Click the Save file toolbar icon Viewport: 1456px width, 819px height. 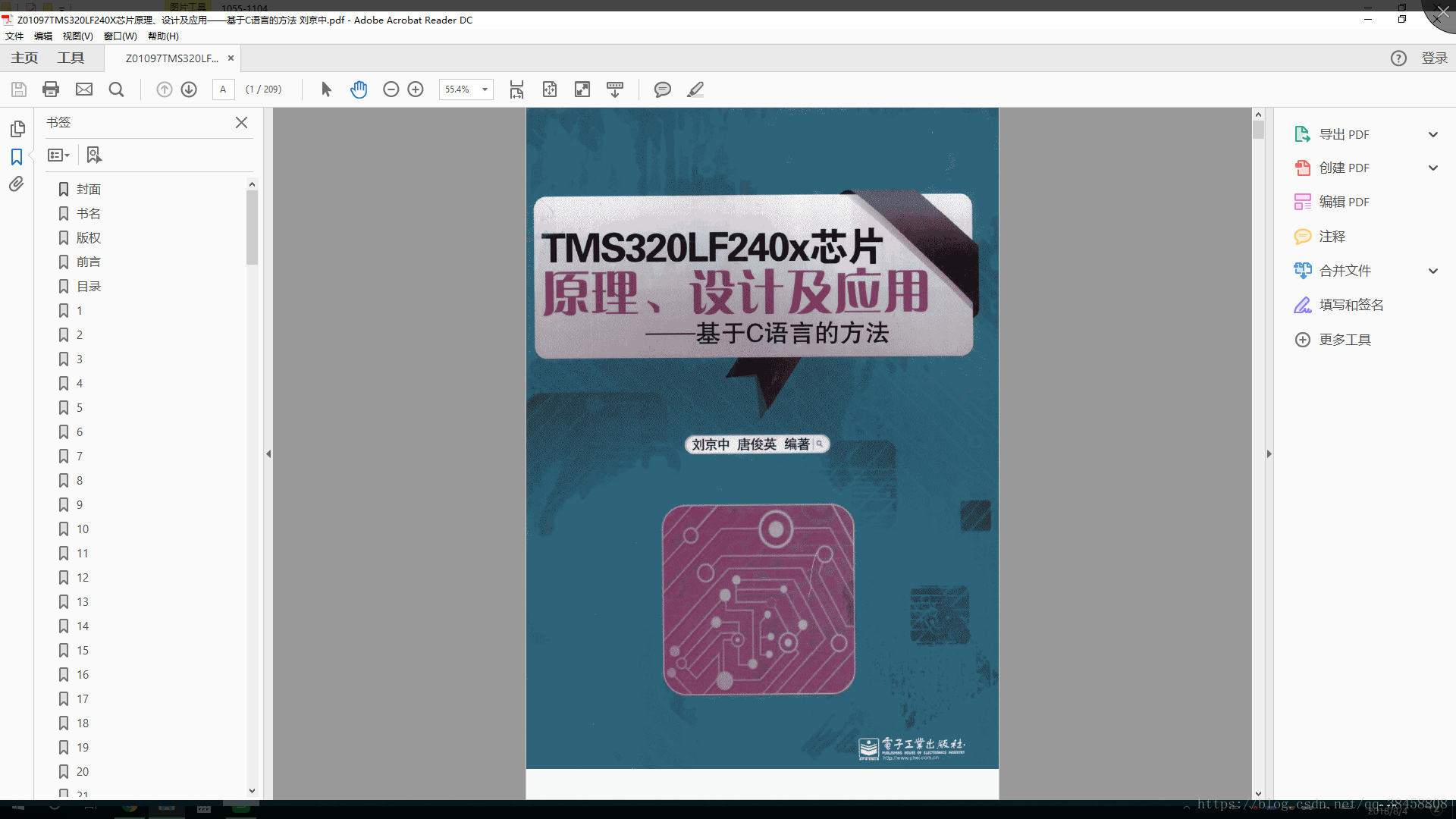(x=19, y=89)
